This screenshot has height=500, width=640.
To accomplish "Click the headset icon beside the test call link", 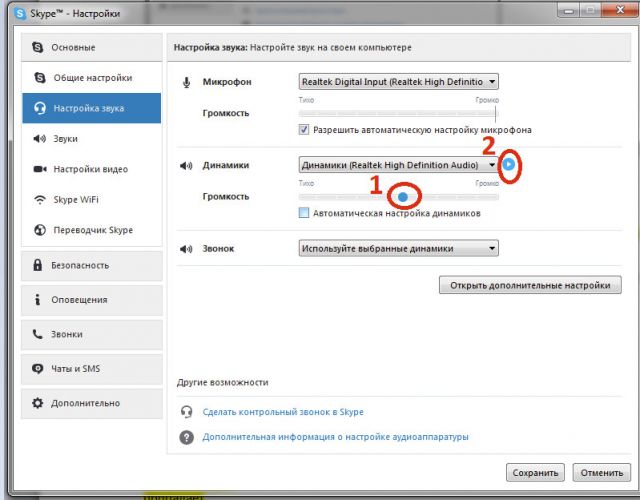I will [x=187, y=412].
